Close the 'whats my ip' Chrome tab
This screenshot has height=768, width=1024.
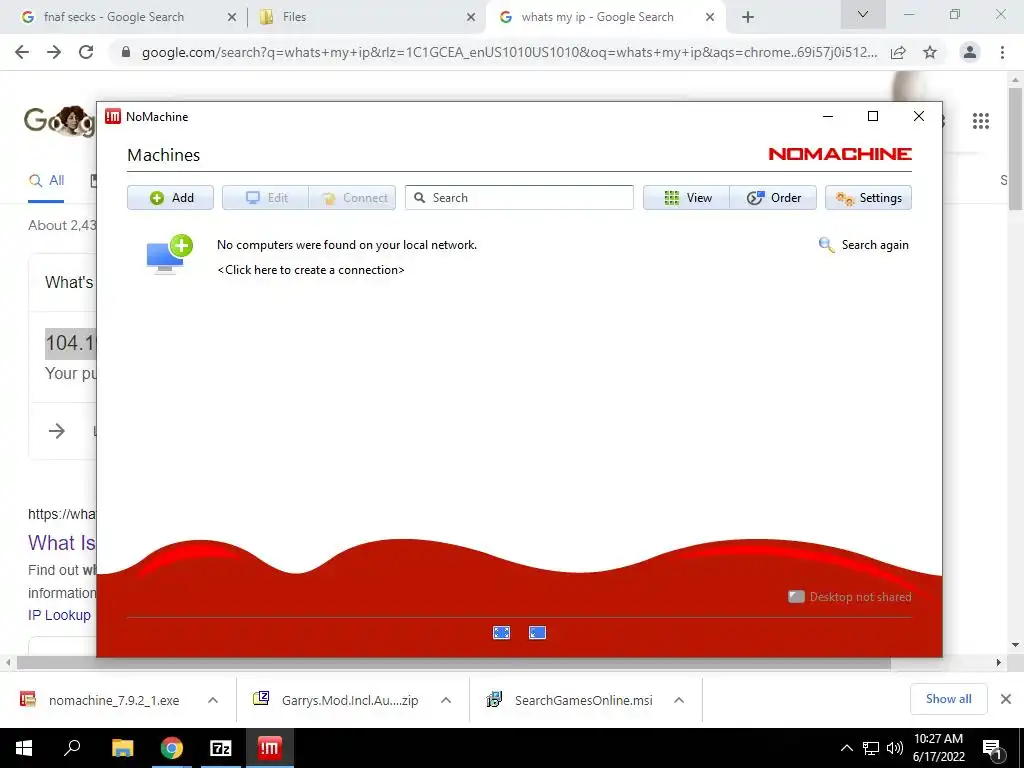pyautogui.click(x=710, y=18)
